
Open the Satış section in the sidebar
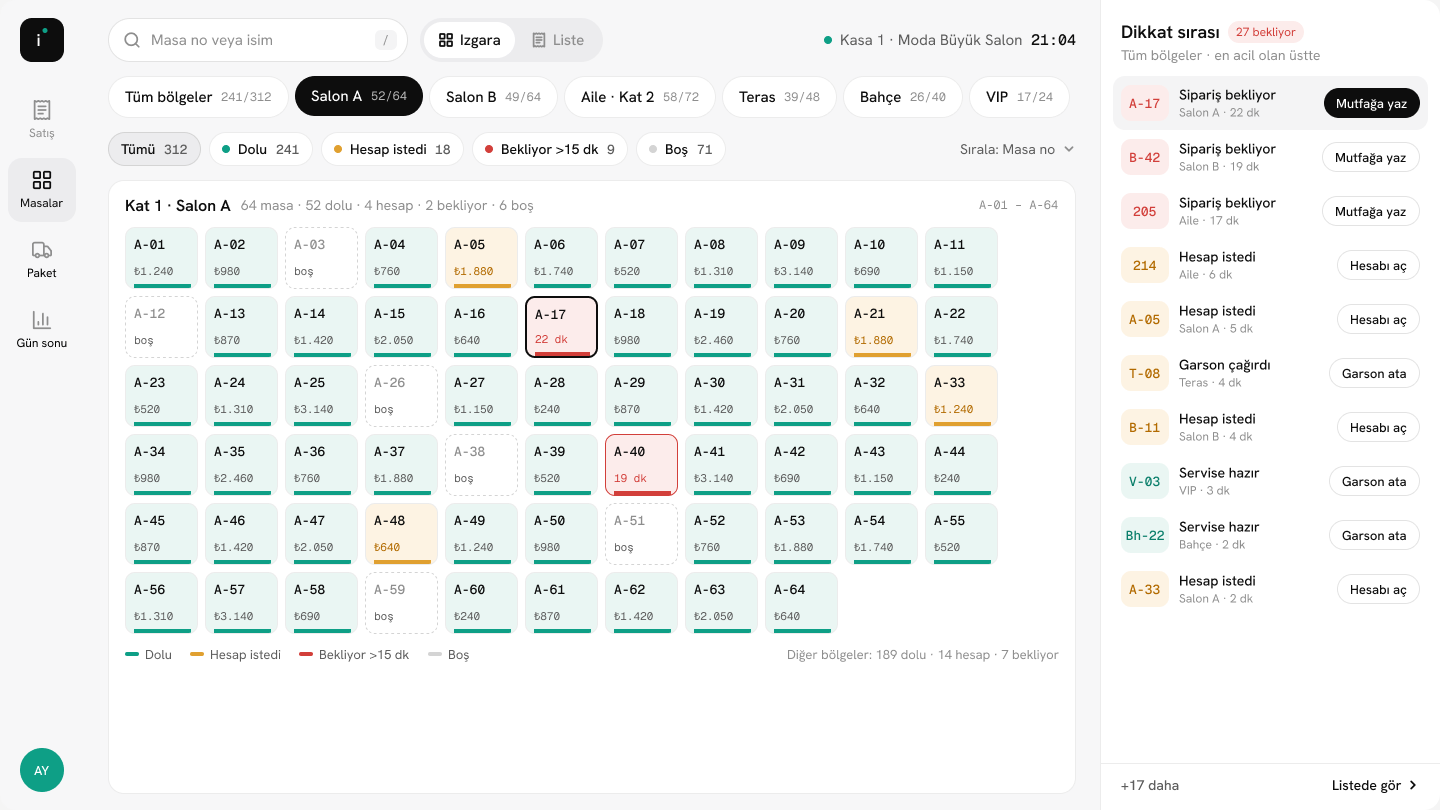coord(42,119)
